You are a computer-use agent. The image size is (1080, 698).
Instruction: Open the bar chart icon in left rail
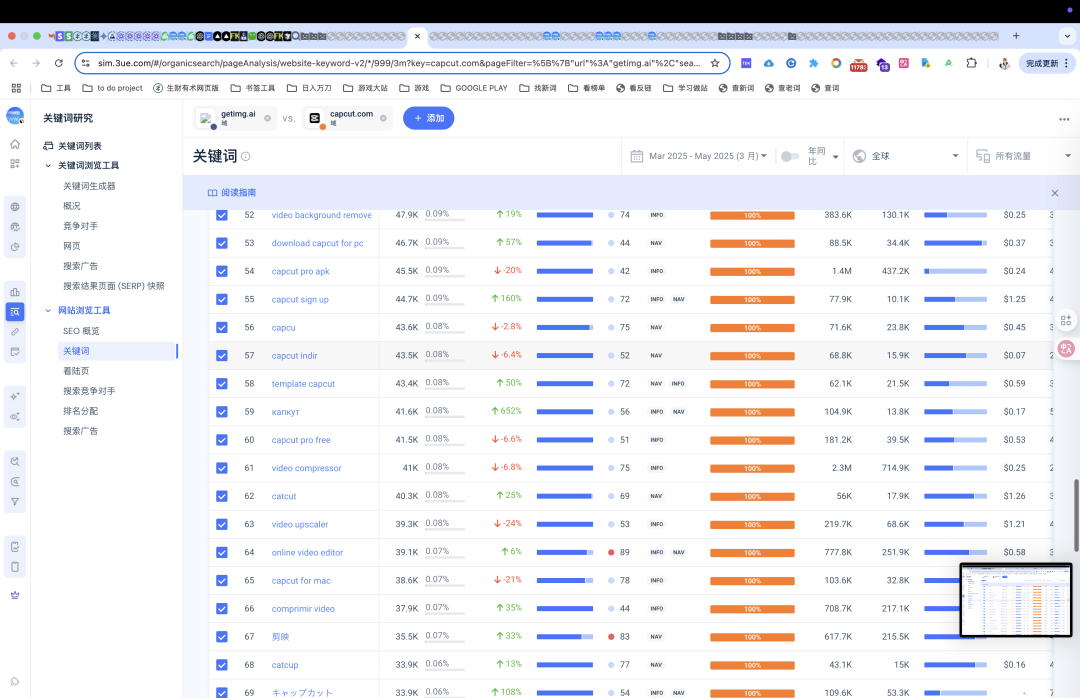tap(15, 291)
